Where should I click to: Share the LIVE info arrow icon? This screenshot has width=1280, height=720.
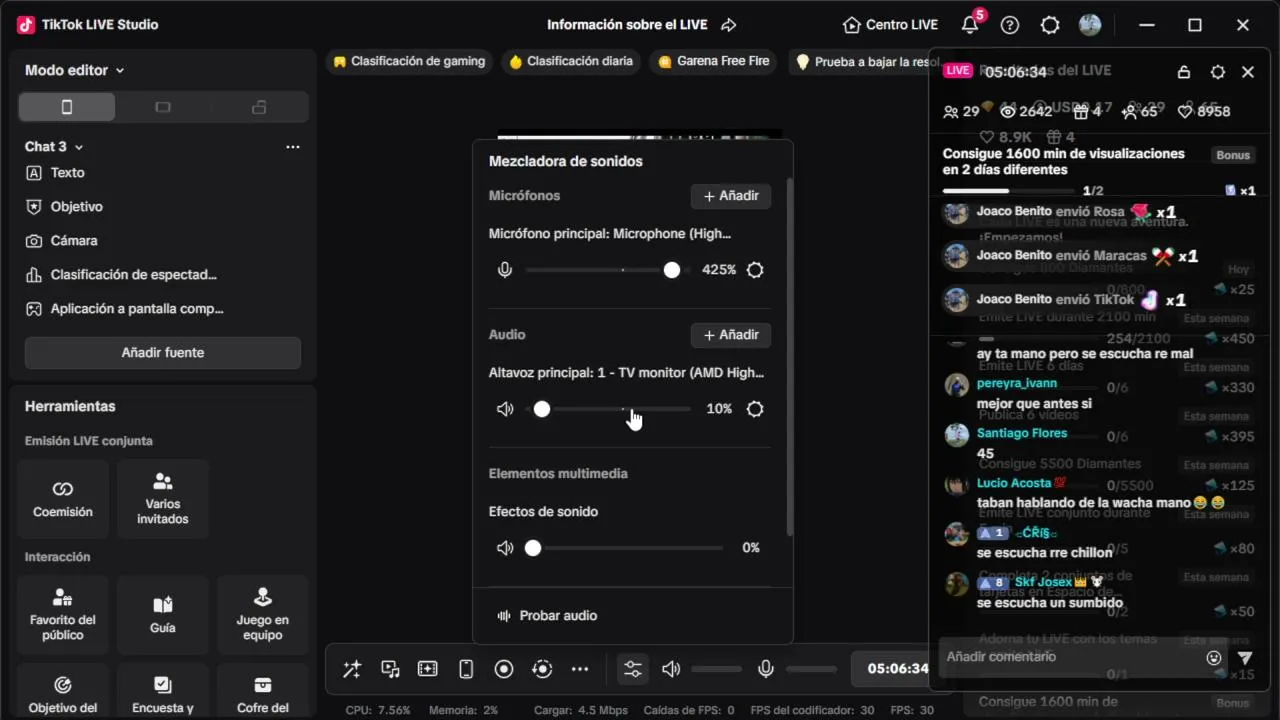pyautogui.click(x=729, y=25)
